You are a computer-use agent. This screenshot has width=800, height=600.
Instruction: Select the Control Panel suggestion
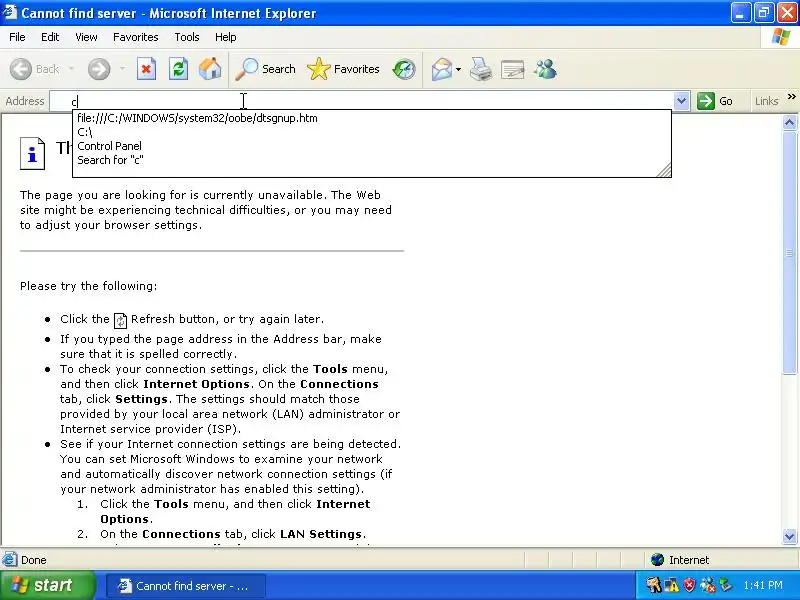pyautogui.click(x=371, y=146)
